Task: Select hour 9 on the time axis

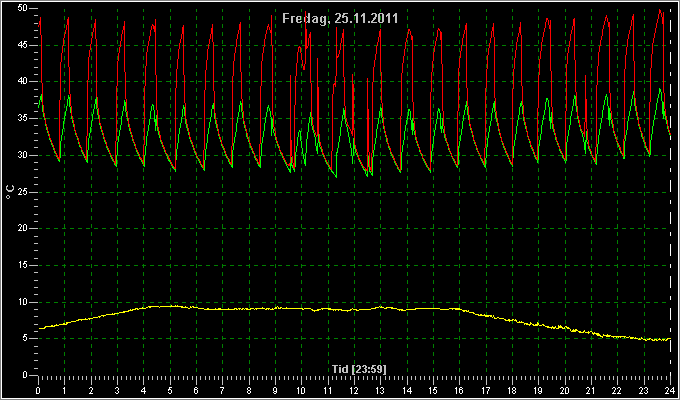Action: pos(275,391)
